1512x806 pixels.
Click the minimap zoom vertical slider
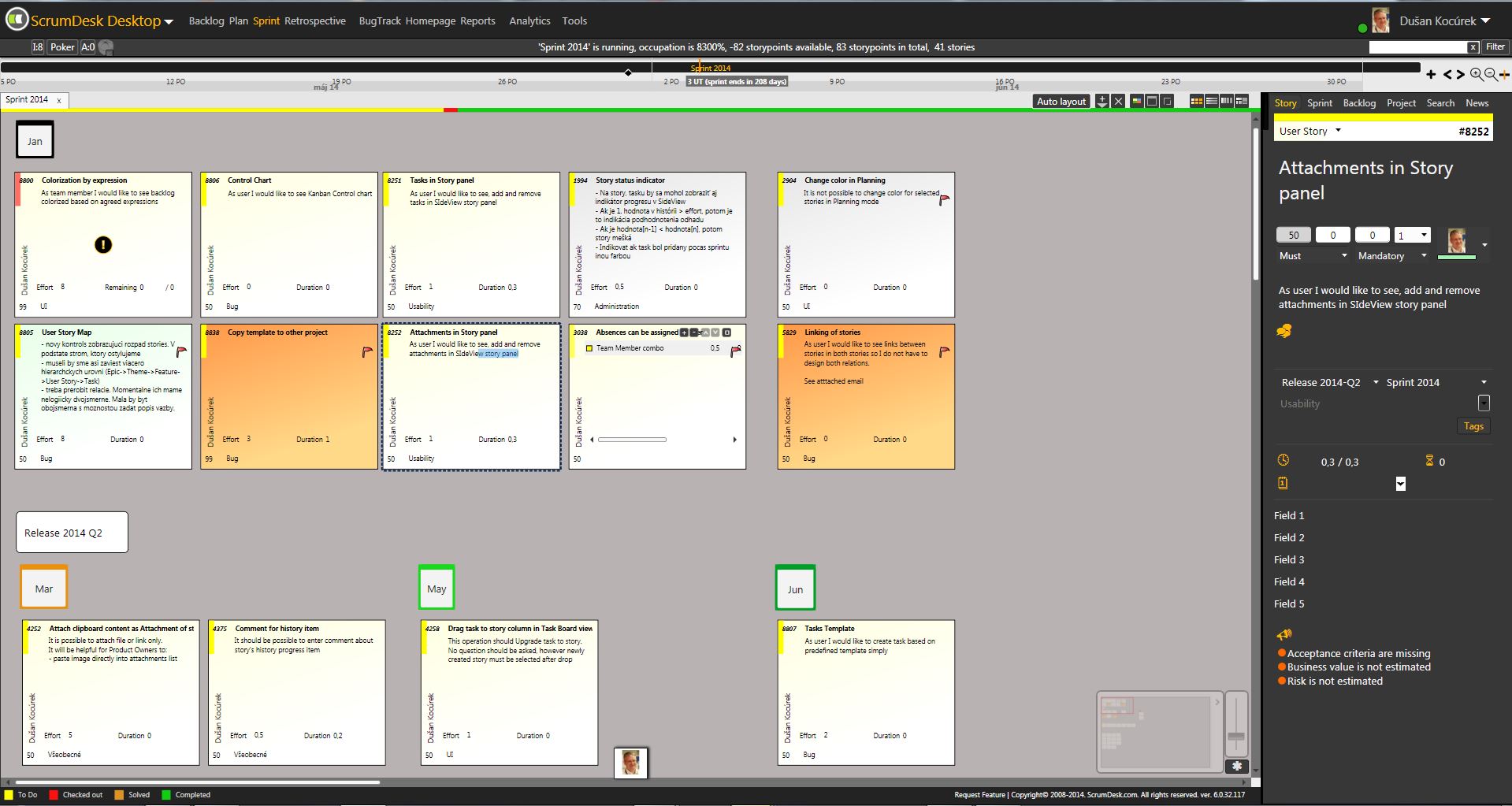pos(1236,725)
